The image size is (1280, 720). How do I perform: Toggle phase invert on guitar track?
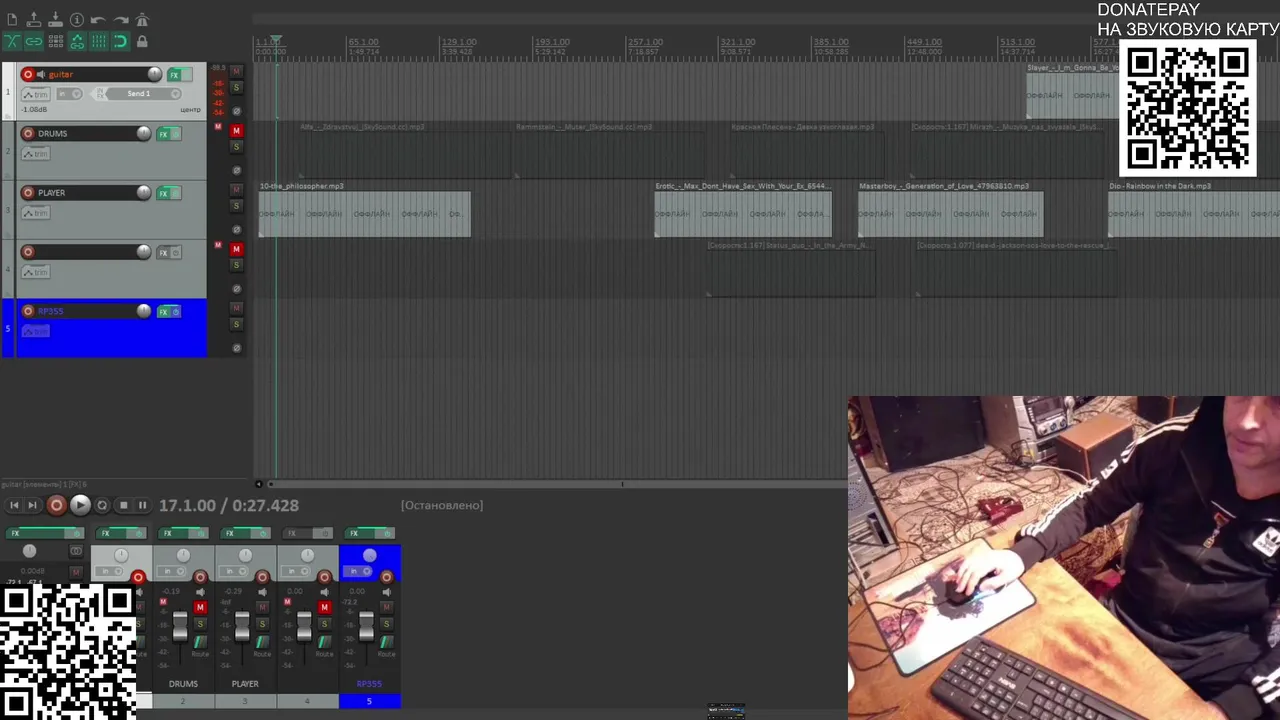click(236, 111)
